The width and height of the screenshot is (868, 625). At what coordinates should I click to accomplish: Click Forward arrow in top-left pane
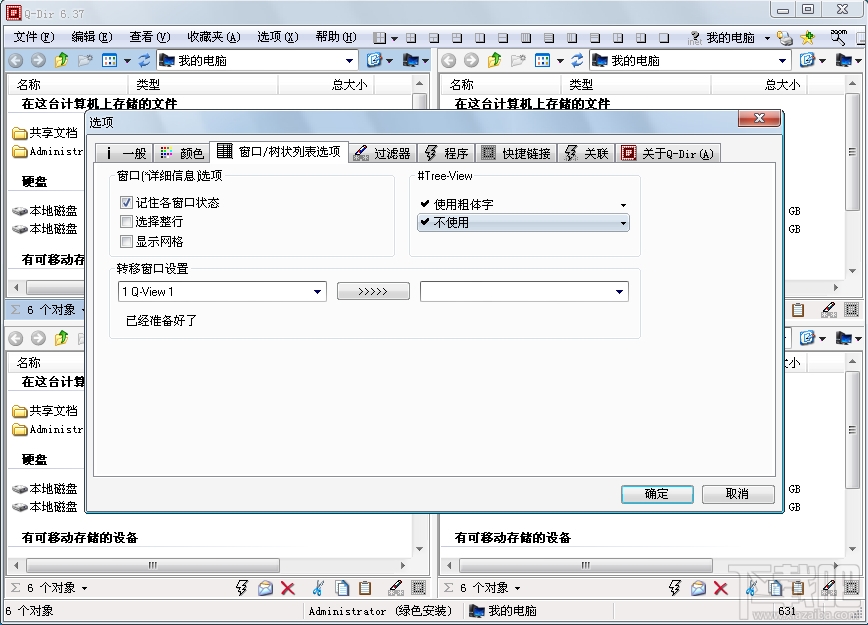pyautogui.click(x=38, y=60)
